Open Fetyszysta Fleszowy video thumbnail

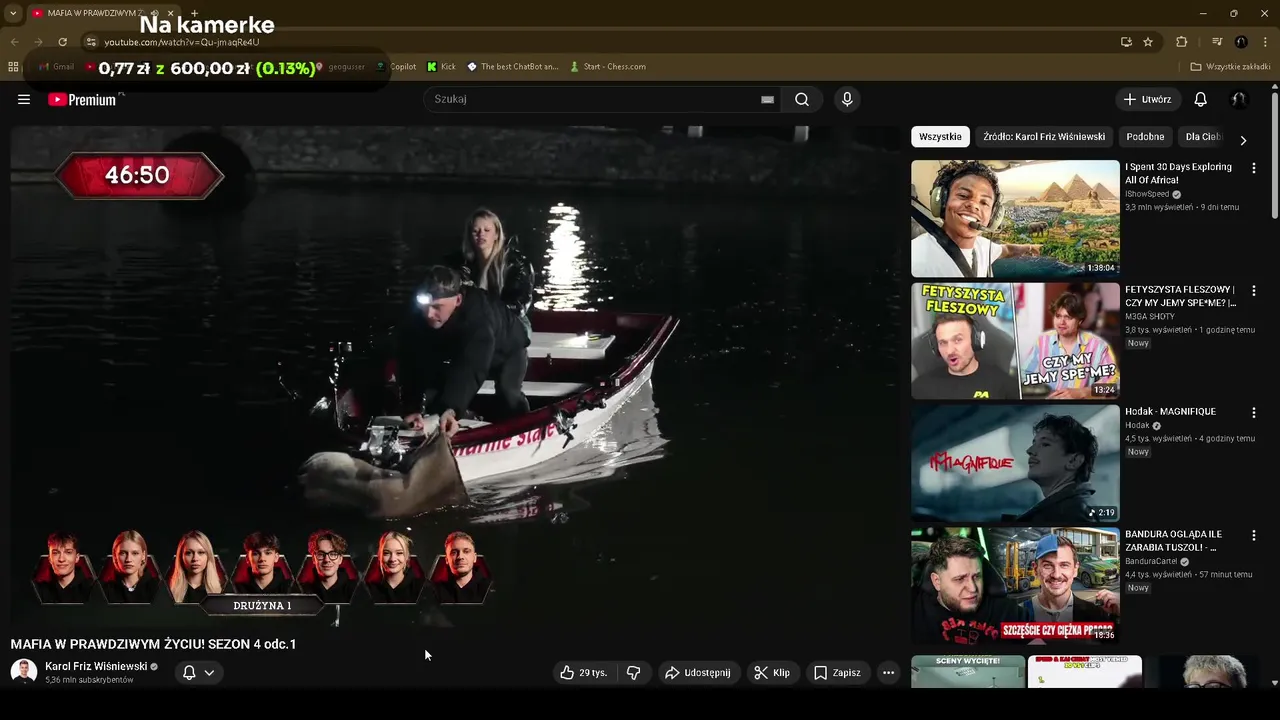(1015, 341)
